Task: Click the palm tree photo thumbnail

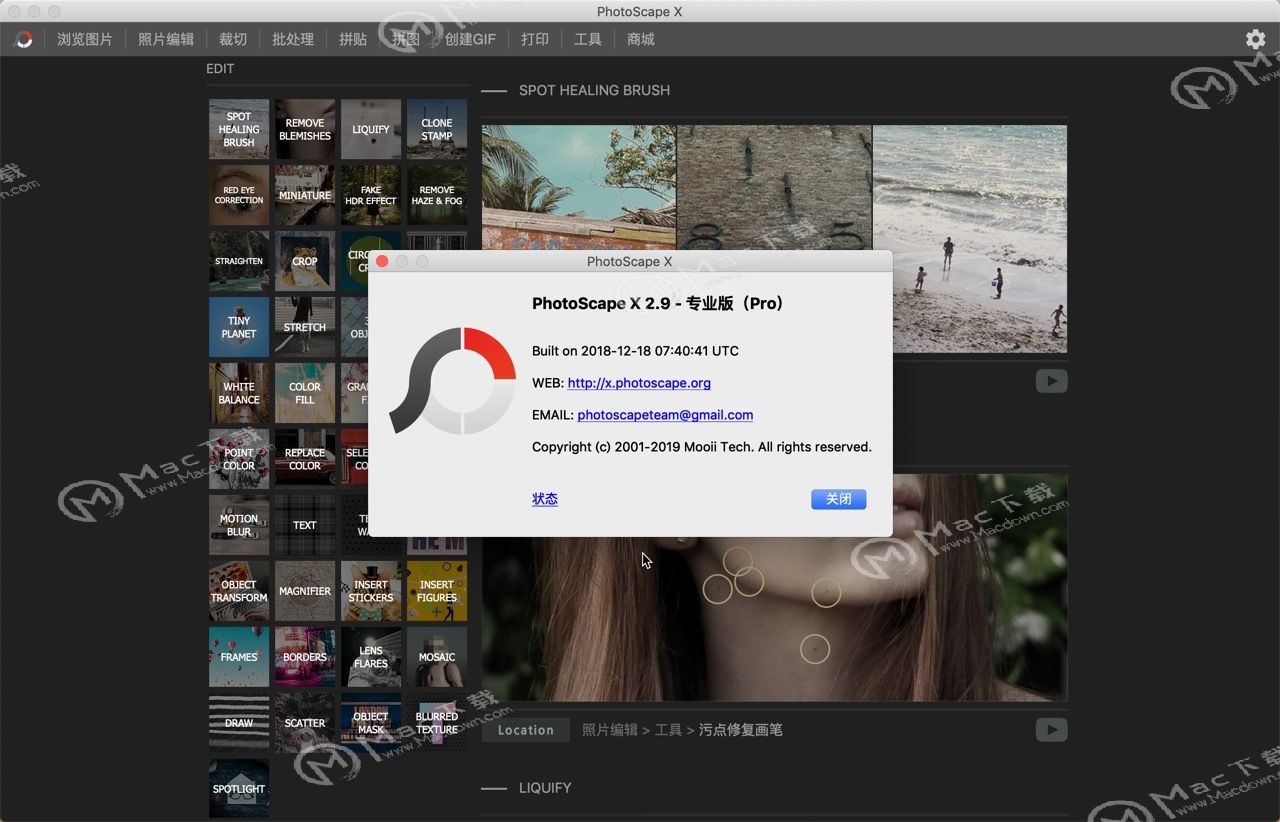Action: pos(579,188)
